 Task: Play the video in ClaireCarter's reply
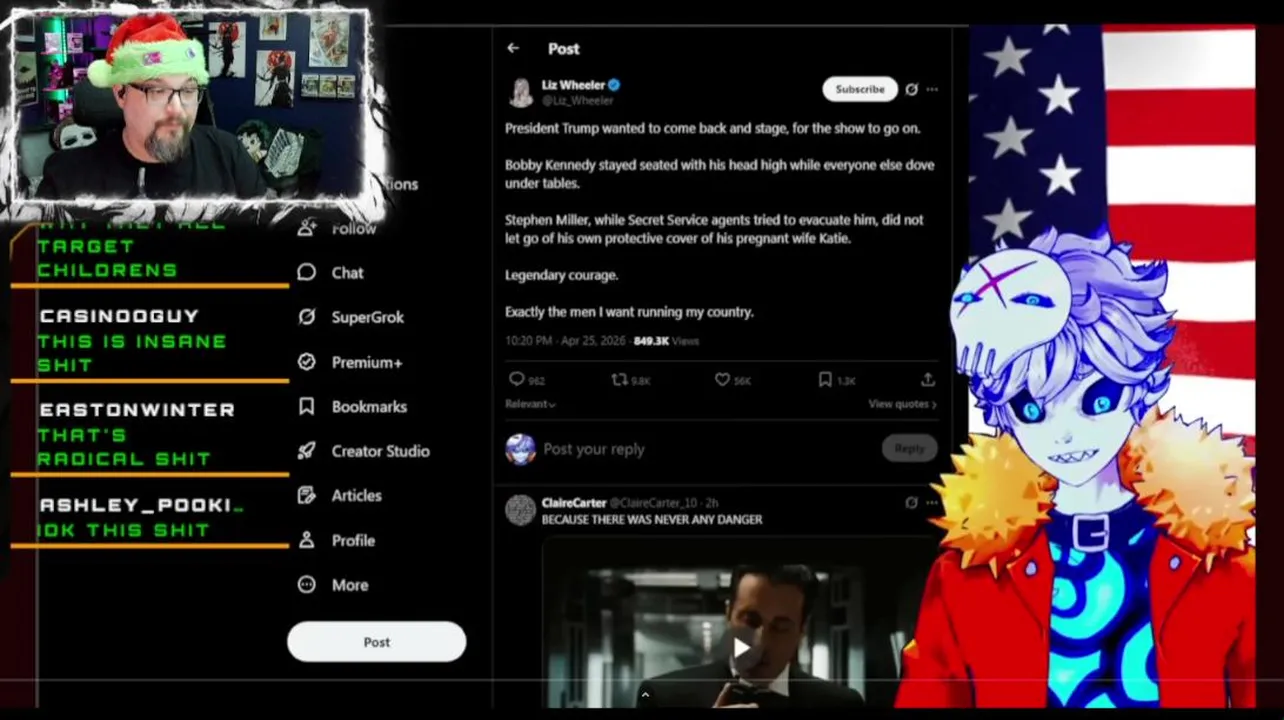pyautogui.click(x=741, y=647)
